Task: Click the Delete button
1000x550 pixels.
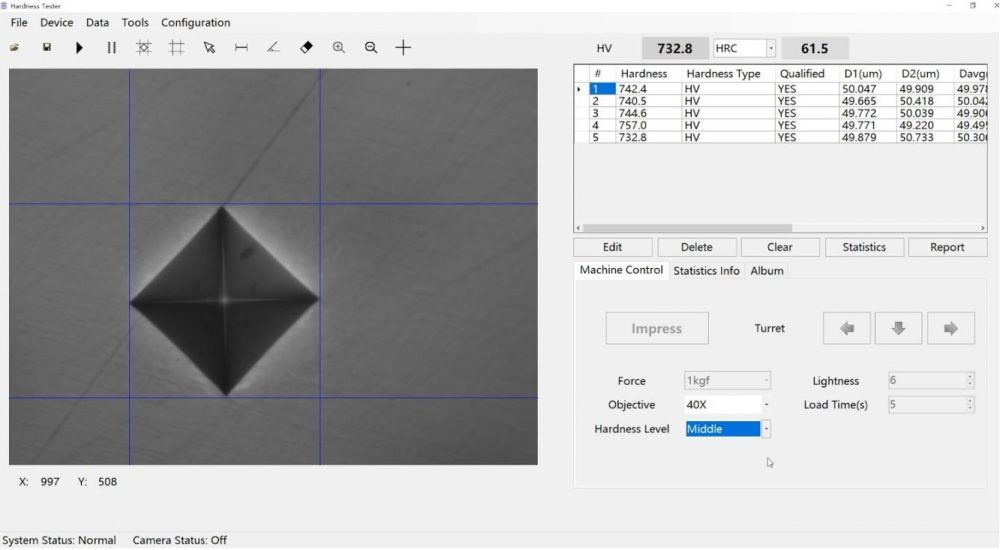Action: point(696,247)
